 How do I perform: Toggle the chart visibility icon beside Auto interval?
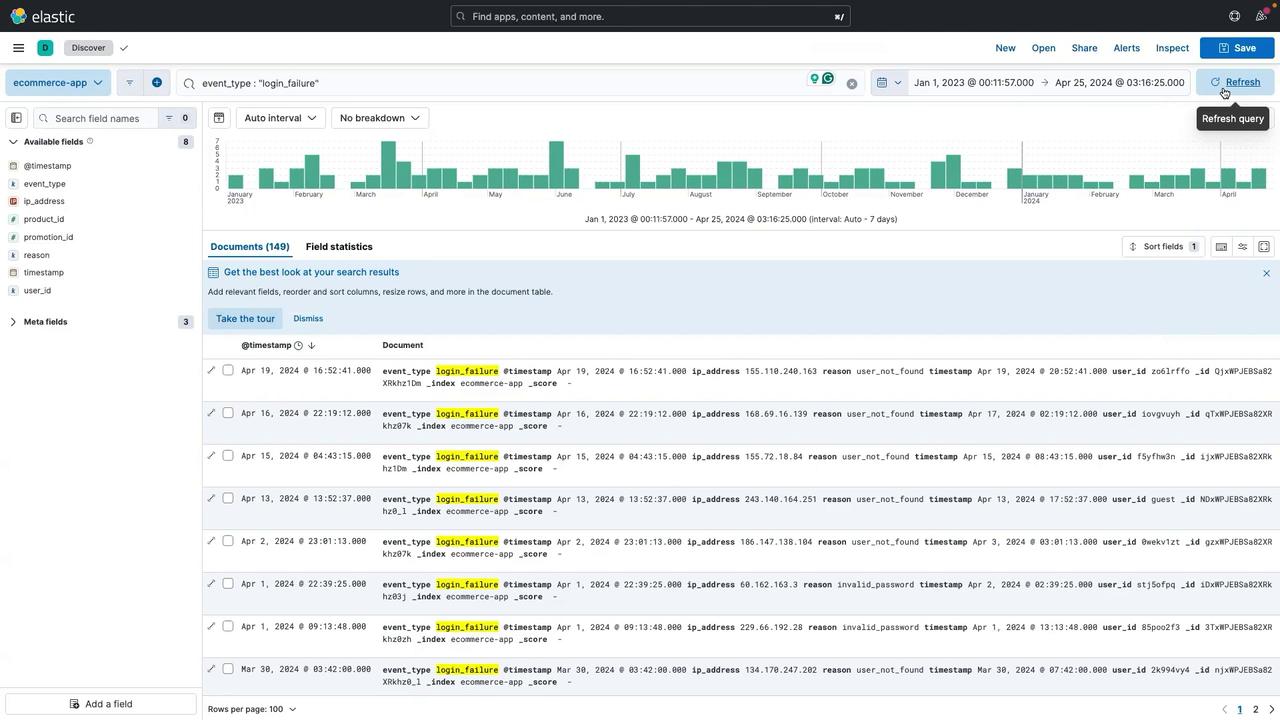tap(219, 118)
